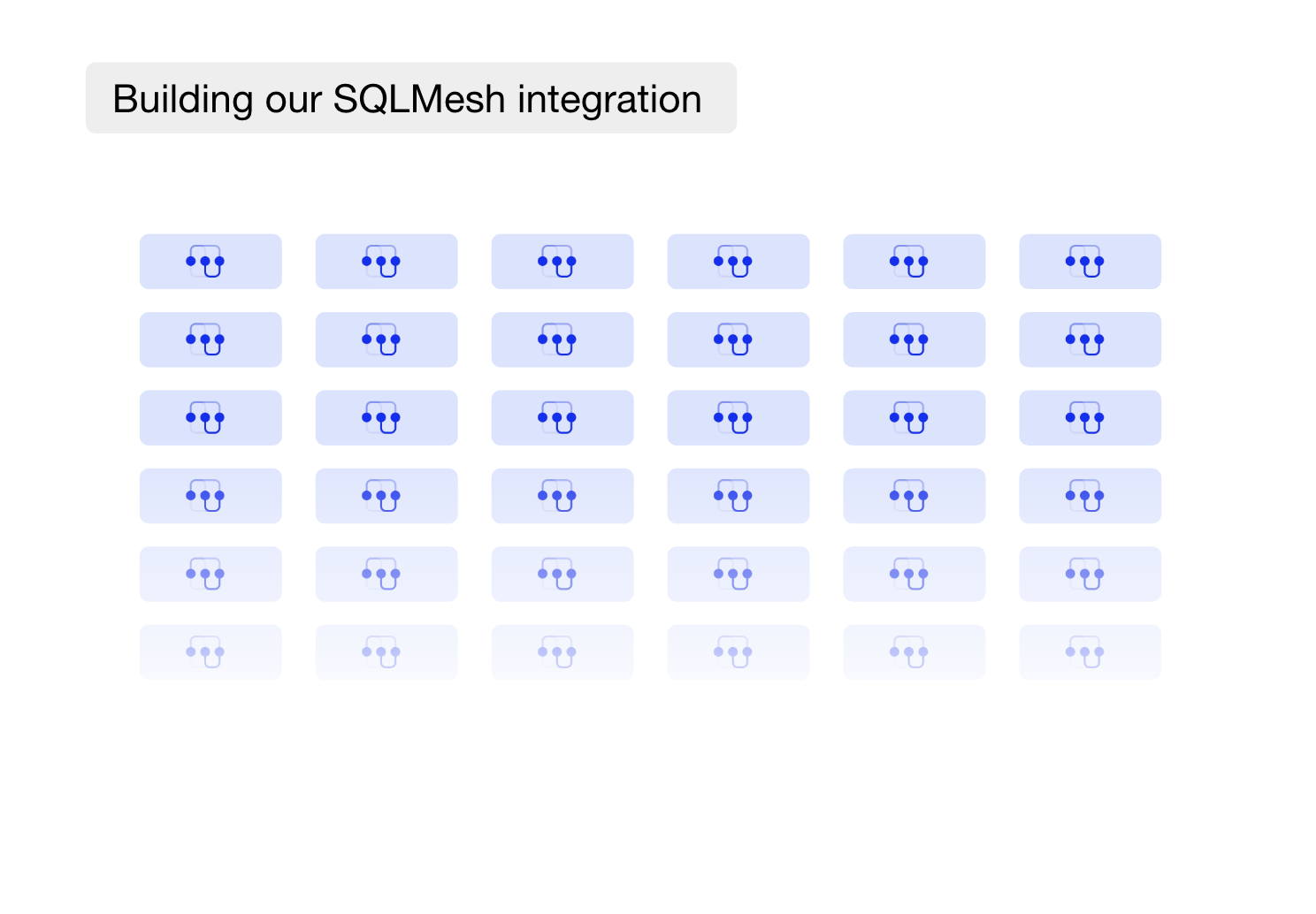
Task: Click the second tile in the top row
Action: (x=386, y=262)
